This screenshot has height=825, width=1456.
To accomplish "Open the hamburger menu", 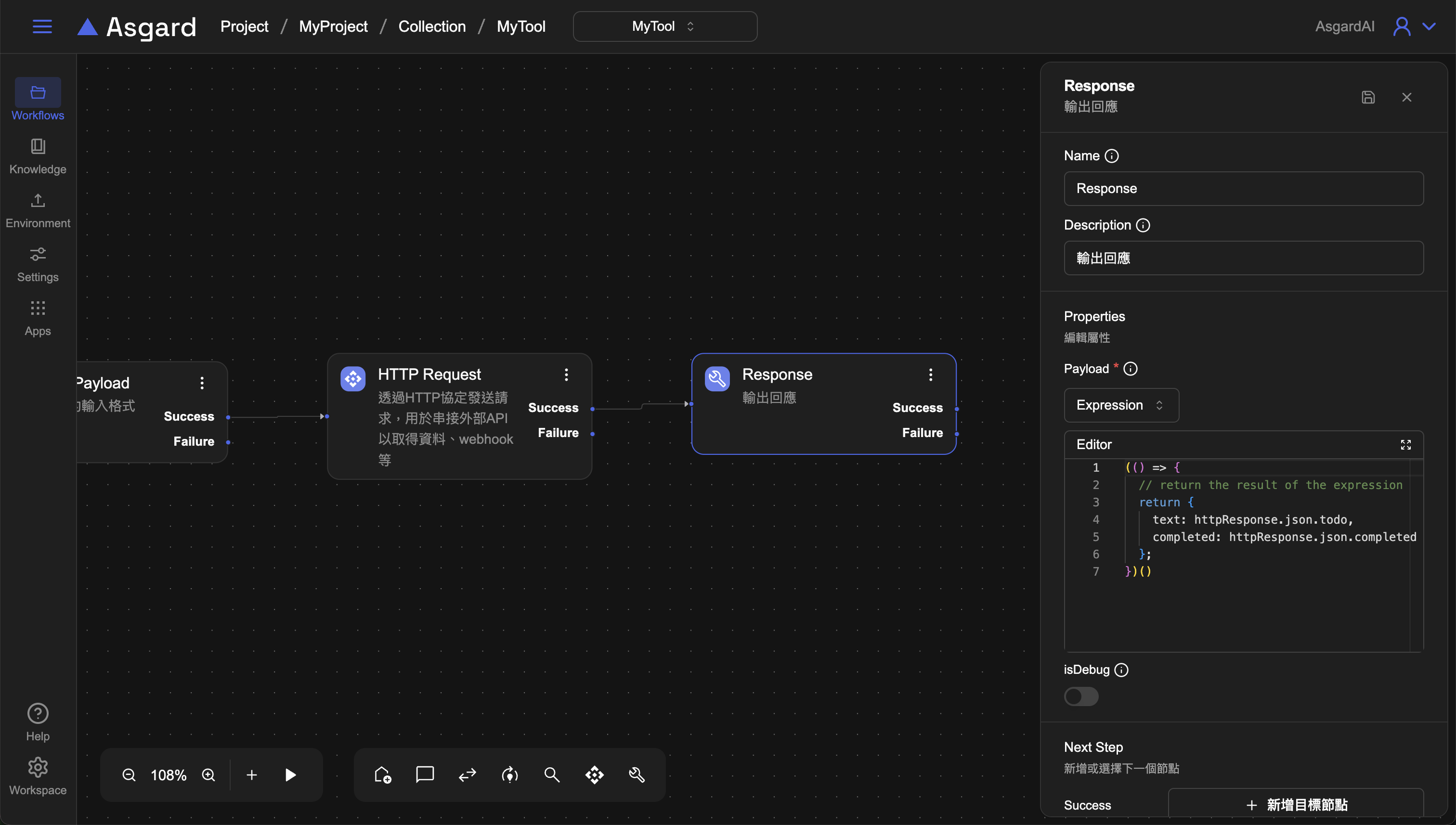I will (42, 26).
